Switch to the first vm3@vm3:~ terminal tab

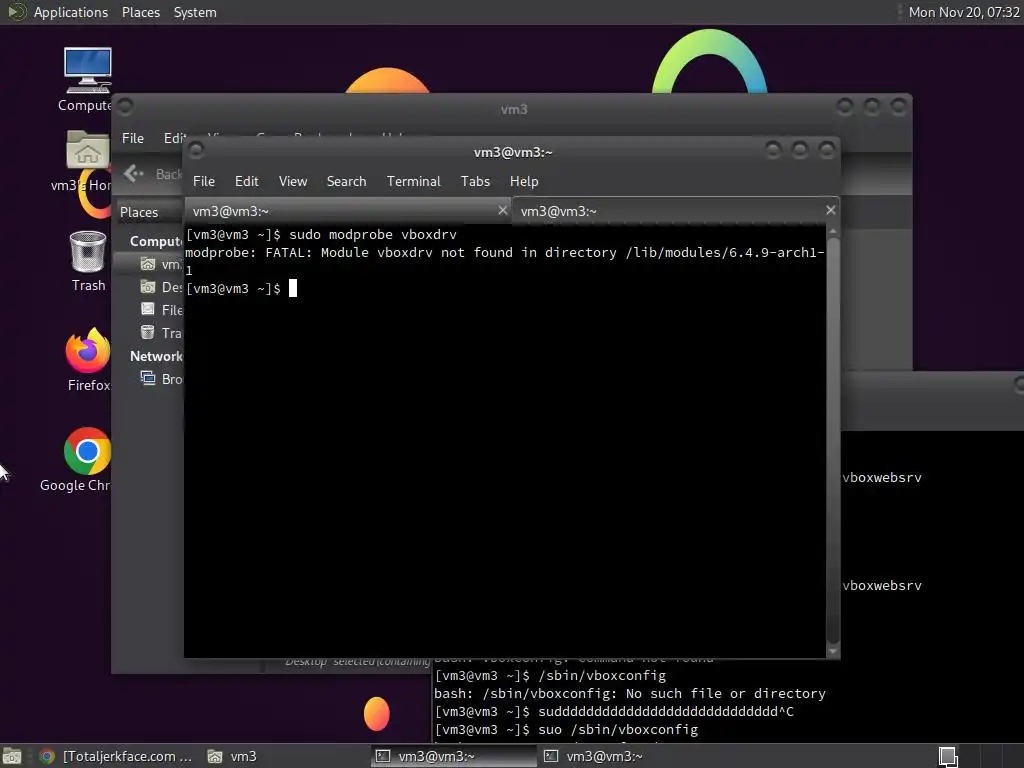pos(347,211)
